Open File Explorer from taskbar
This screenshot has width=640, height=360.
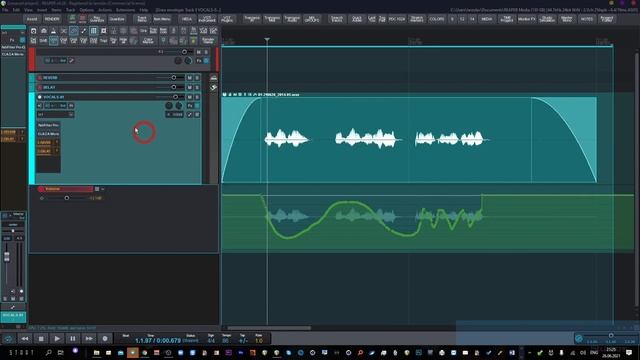coord(97,353)
